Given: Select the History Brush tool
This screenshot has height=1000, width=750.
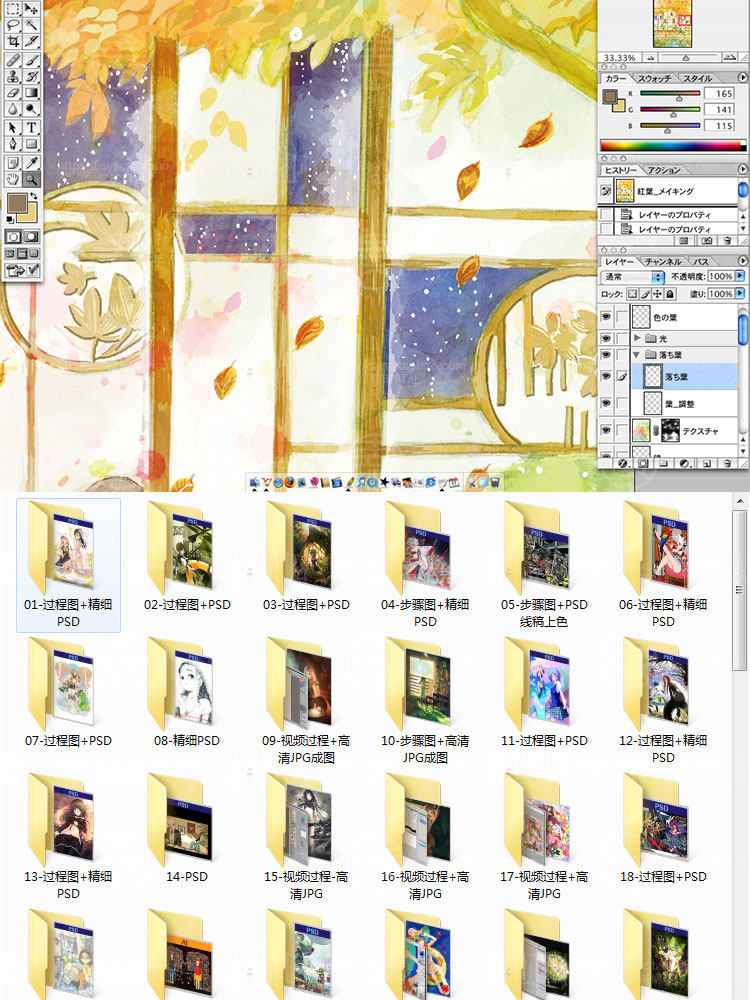Looking at the screenshot, I should click(31, 77).
